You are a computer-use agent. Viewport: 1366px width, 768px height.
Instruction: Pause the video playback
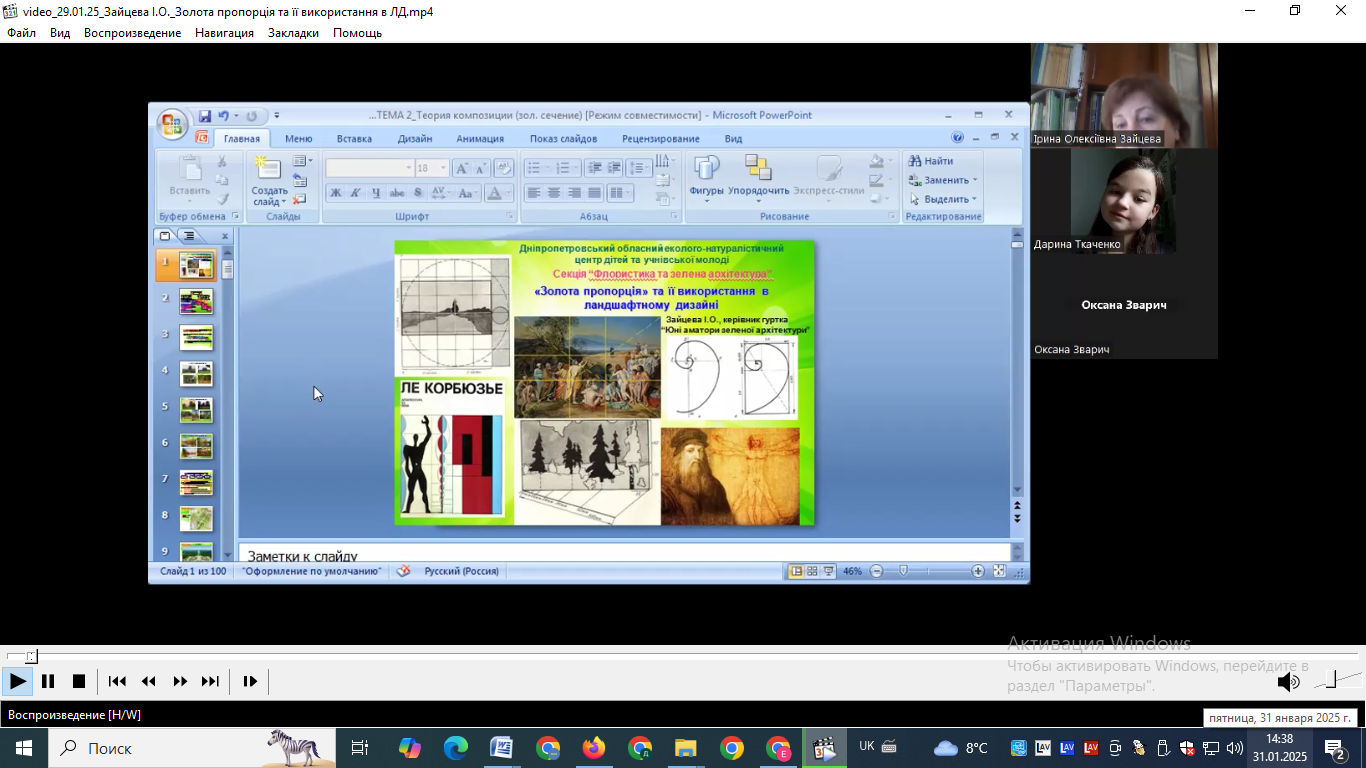coord(48,681)
